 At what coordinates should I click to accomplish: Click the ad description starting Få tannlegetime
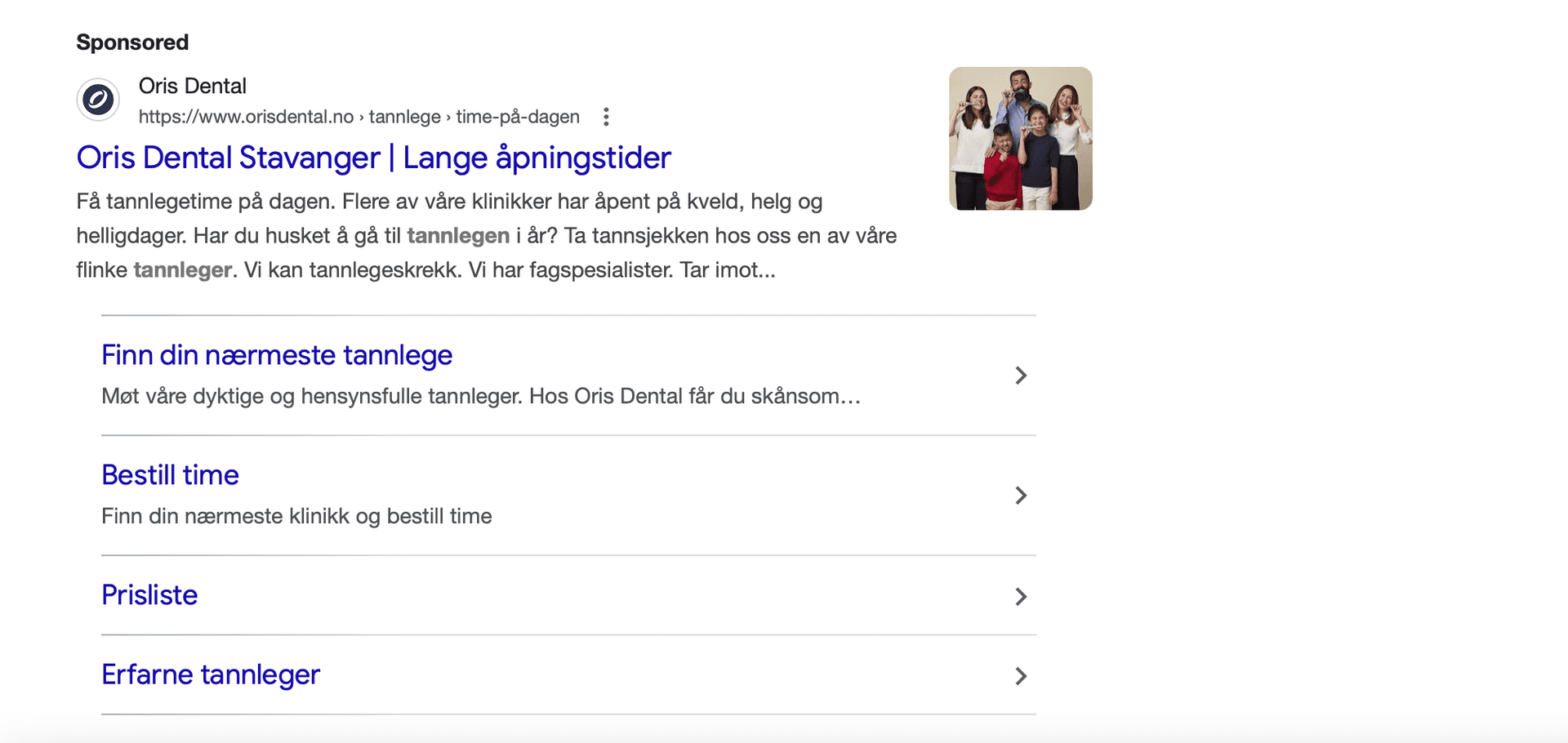tap(449, 202)
